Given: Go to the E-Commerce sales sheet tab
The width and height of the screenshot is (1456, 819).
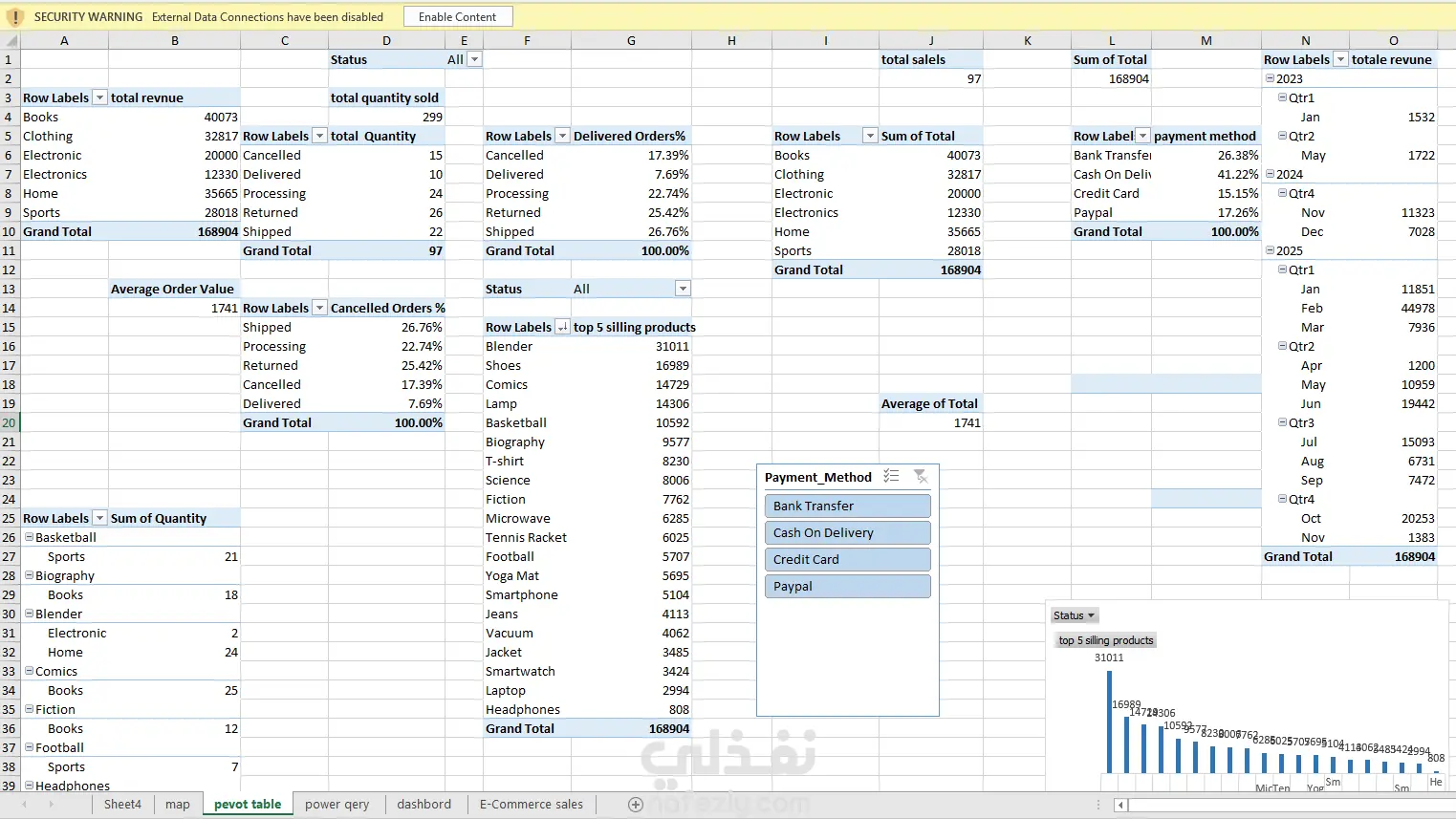Looking at the screenshot, I should pyautogui.click(x=531, y=805).
